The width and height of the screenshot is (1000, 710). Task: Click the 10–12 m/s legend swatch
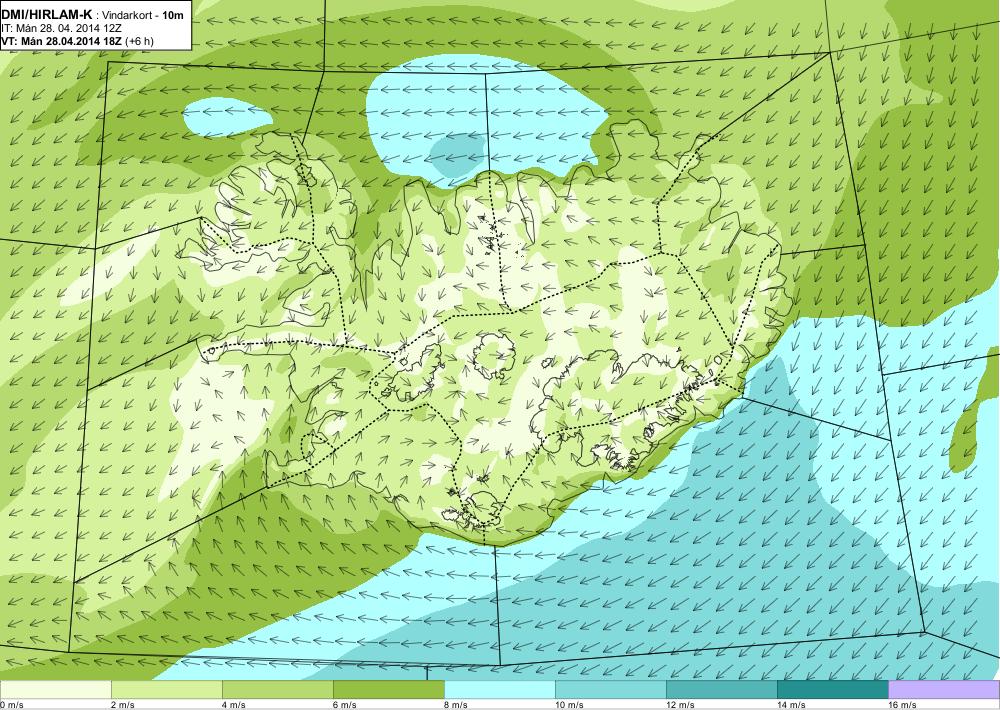(610, 690)
